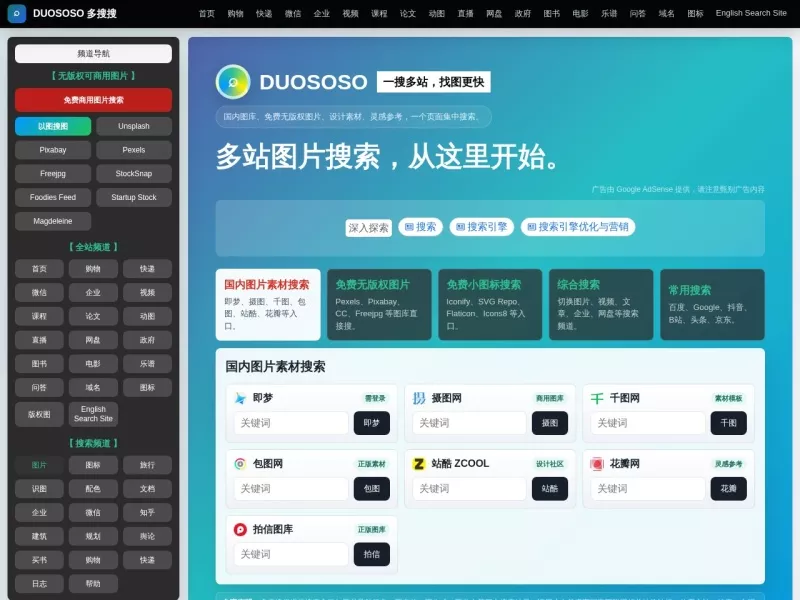Viewport: 800px width, 600px height.
Task: Open Unsplash in the sidebar
Action: click(134, 126)
